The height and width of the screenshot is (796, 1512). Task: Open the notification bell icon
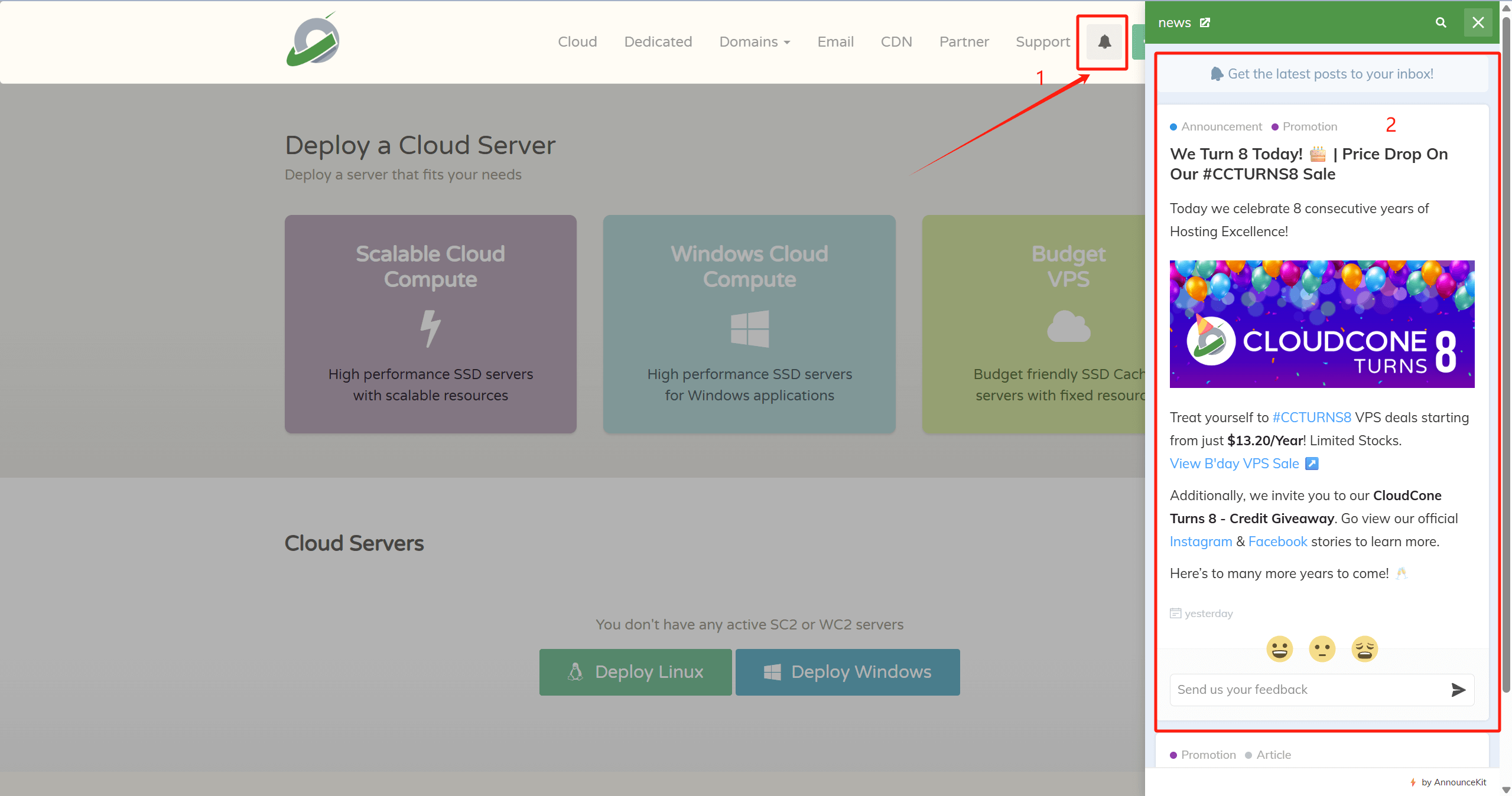click(1104, 42)
